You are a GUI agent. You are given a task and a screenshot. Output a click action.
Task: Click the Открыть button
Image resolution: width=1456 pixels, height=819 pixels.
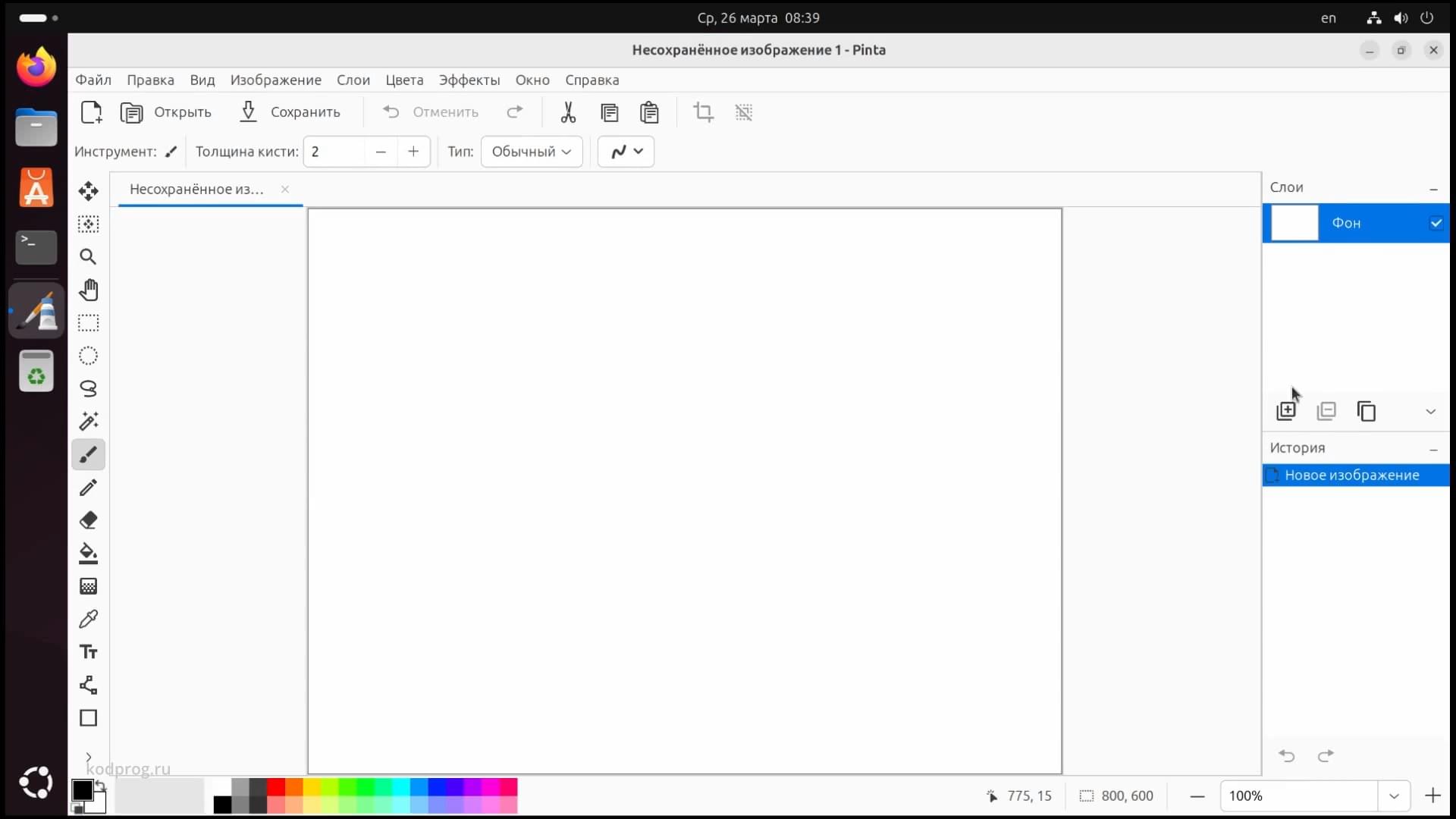pos(166,112)
